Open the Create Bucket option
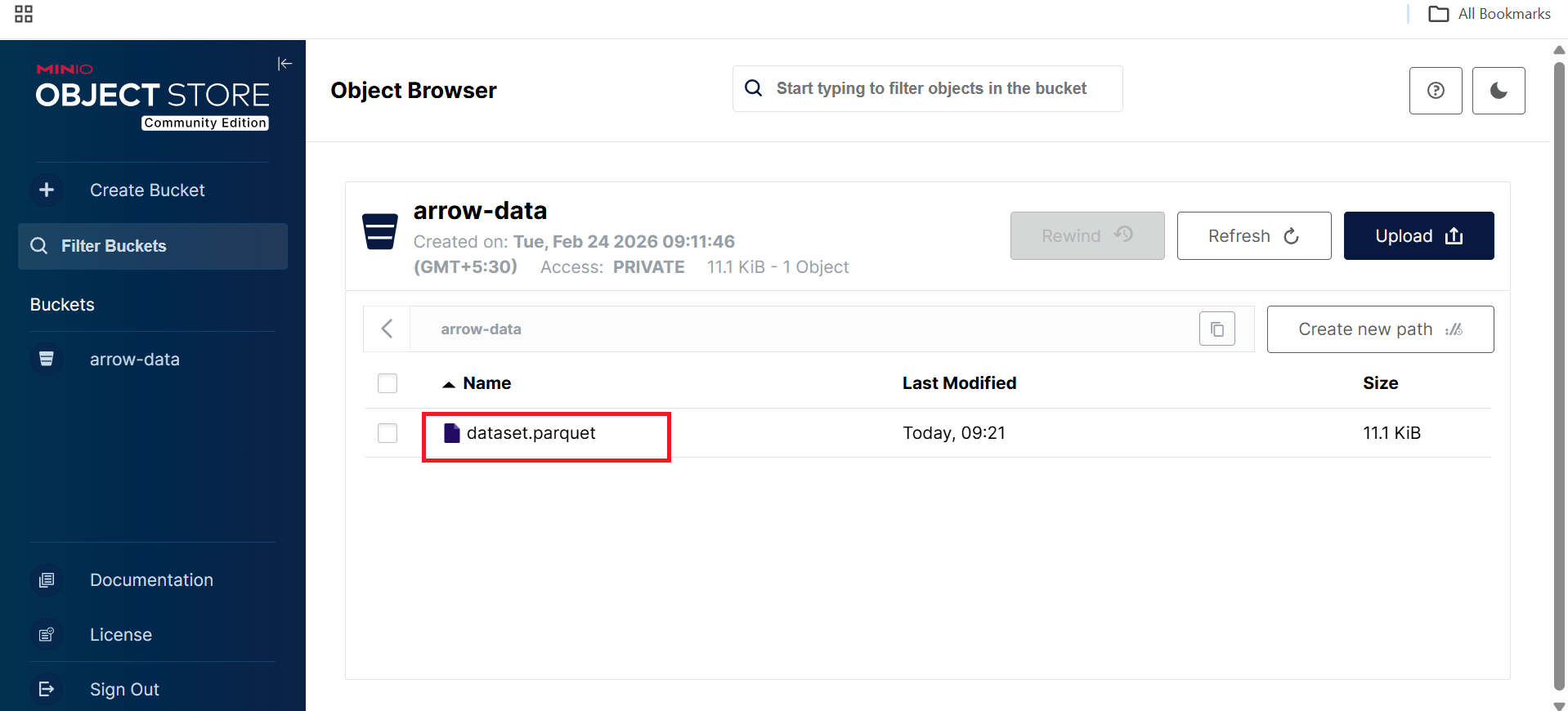Screen dimensions: 1568x711 coord(147,190)
